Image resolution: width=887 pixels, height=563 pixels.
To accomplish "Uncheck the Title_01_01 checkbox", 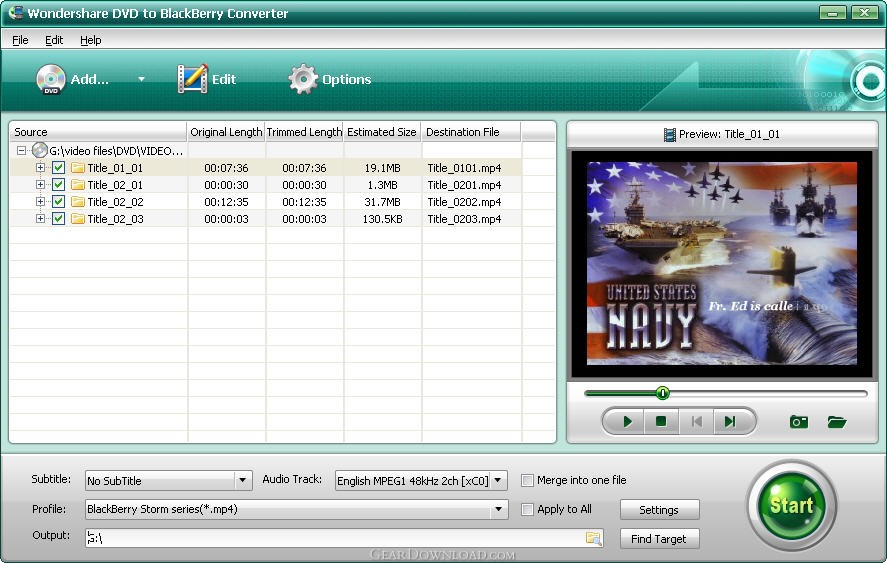I will click(58, 167).
